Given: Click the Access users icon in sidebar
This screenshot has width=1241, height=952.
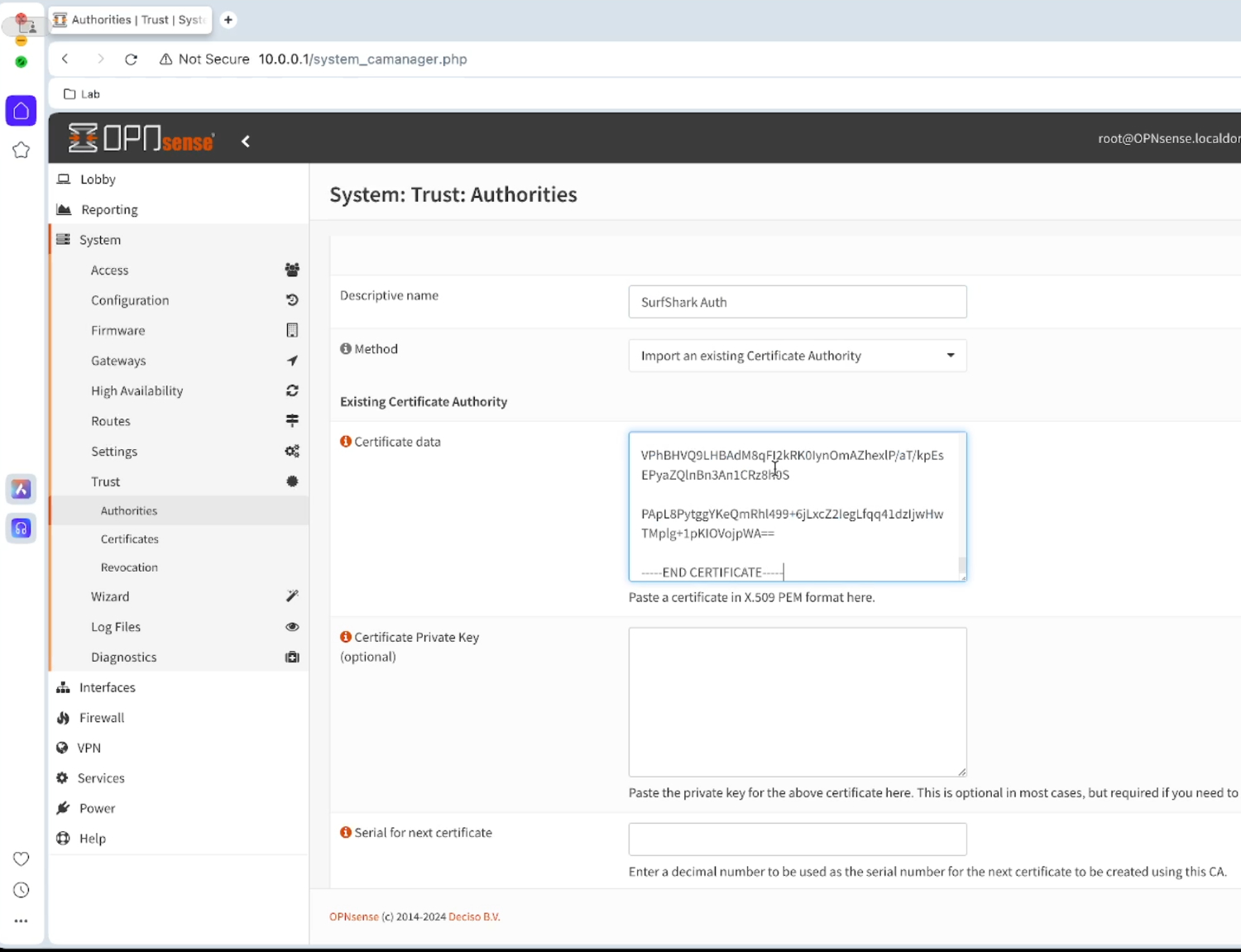Looking at the screenshot, I should click(x=292, y=270).
